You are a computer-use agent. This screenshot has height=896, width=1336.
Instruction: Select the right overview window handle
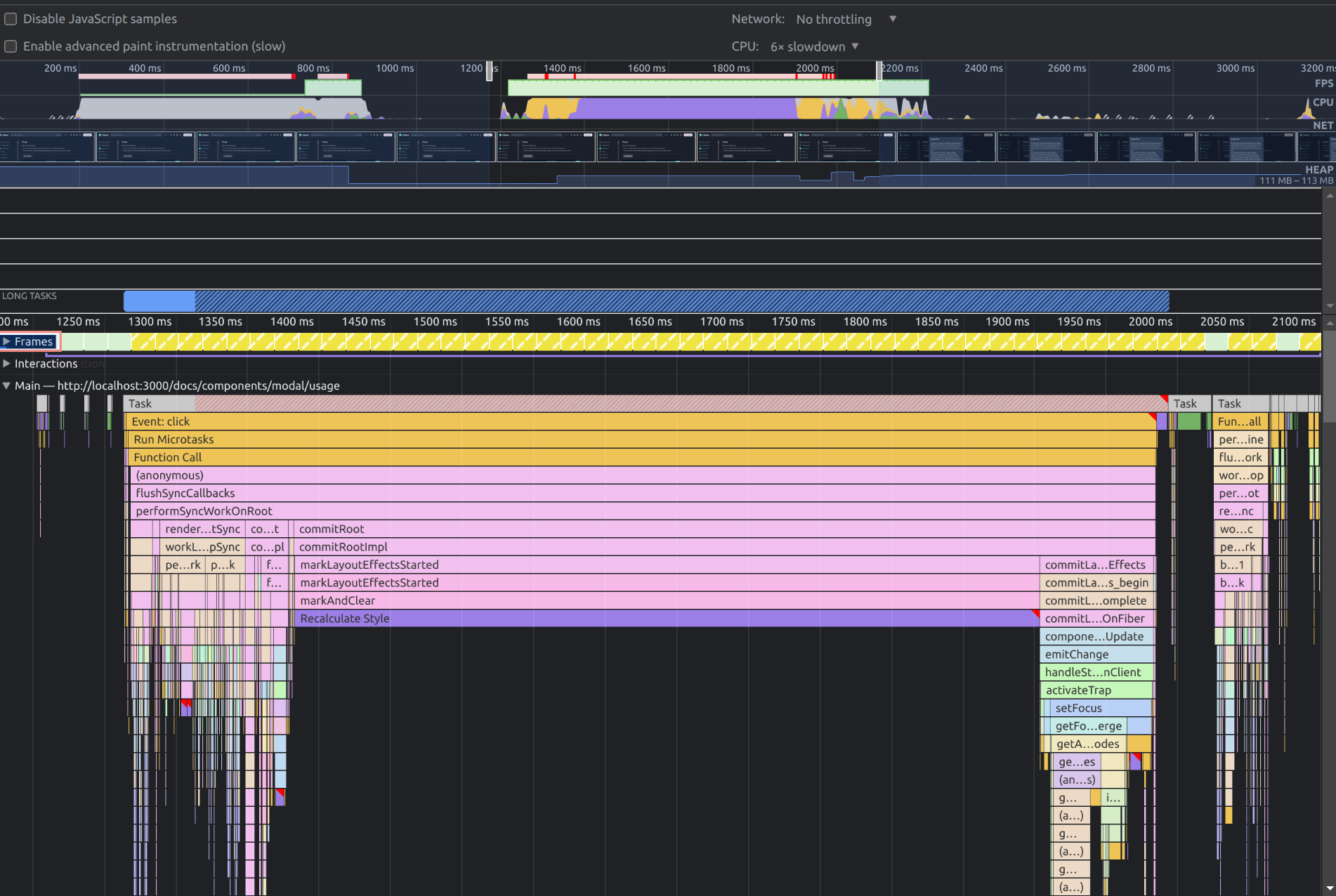coord(879,70)
